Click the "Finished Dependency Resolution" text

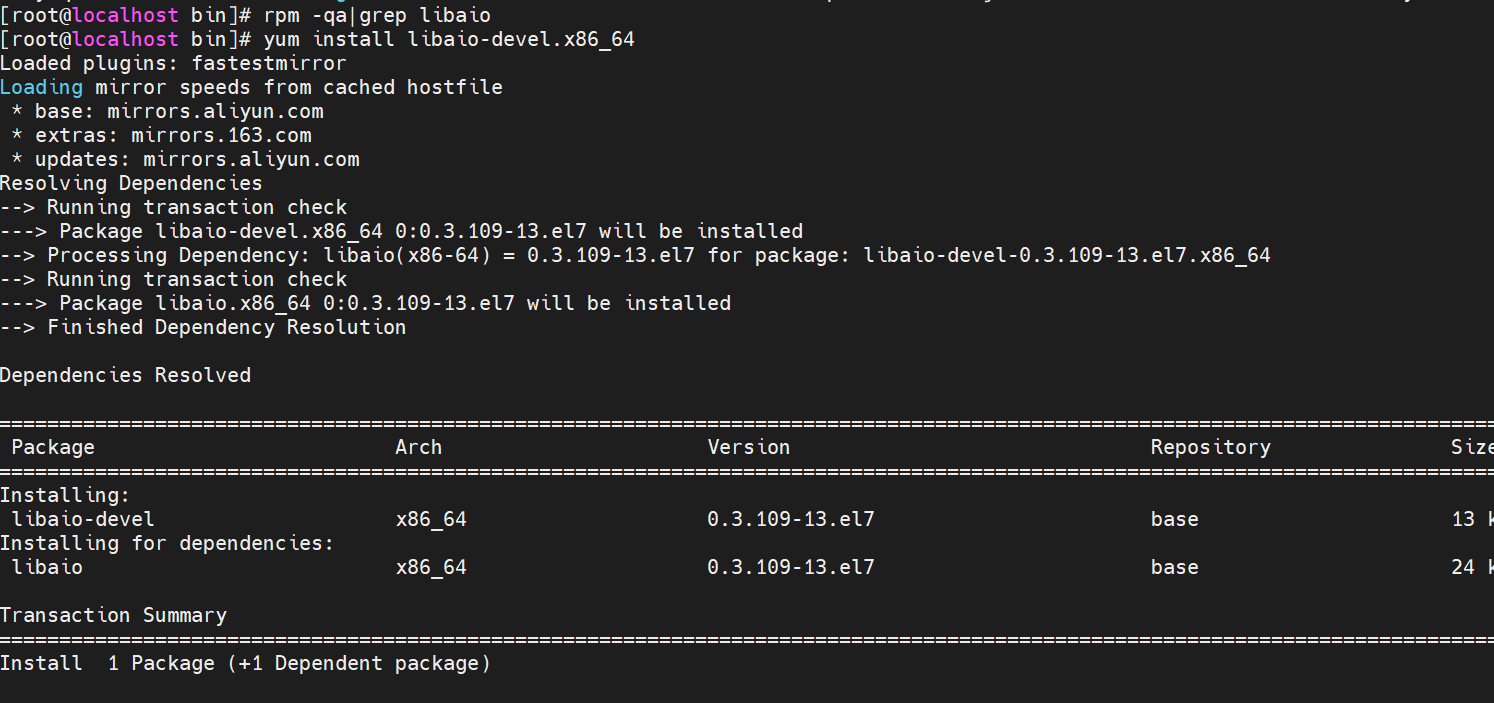coord(226,327)
